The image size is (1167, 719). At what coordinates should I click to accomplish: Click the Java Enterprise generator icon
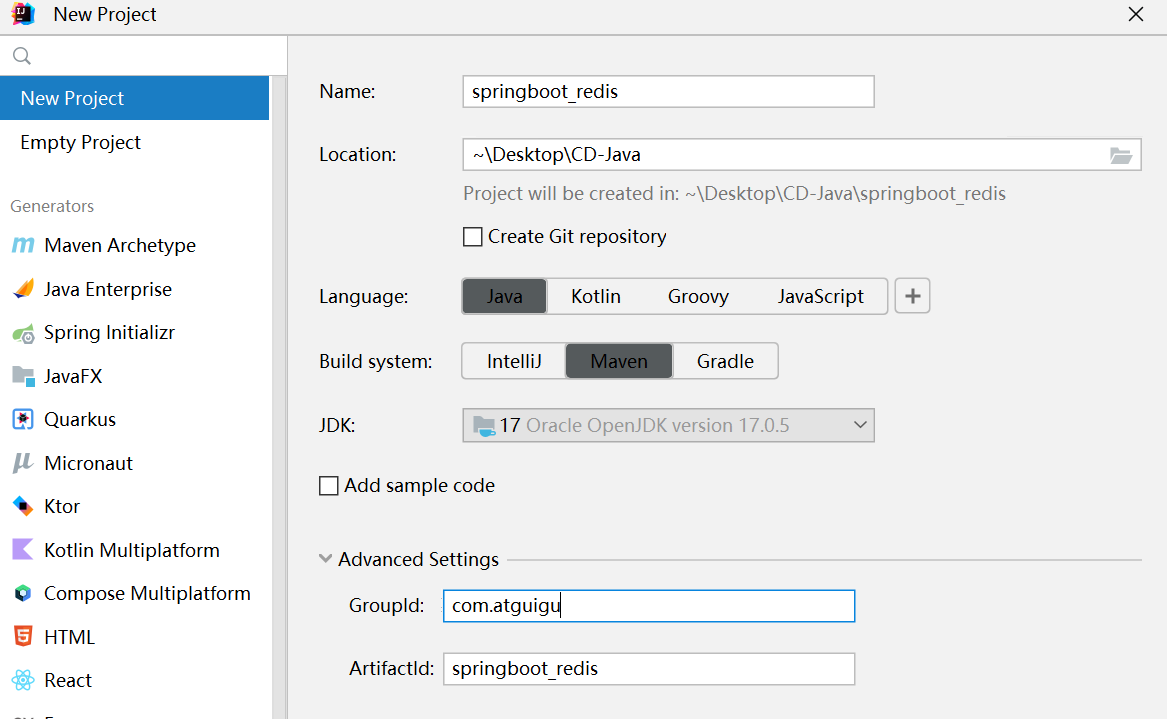23,289
